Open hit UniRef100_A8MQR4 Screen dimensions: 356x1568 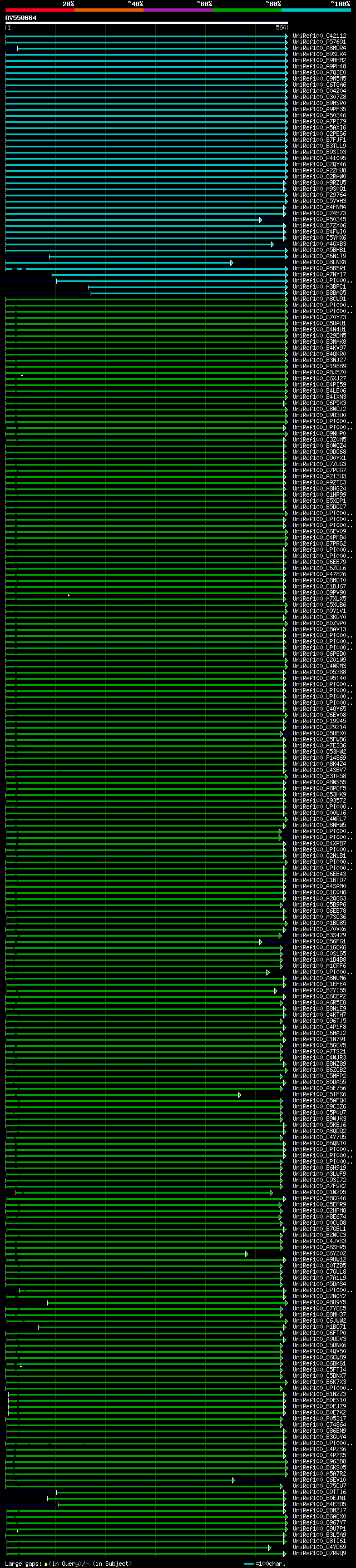click(x=319, y=48)
